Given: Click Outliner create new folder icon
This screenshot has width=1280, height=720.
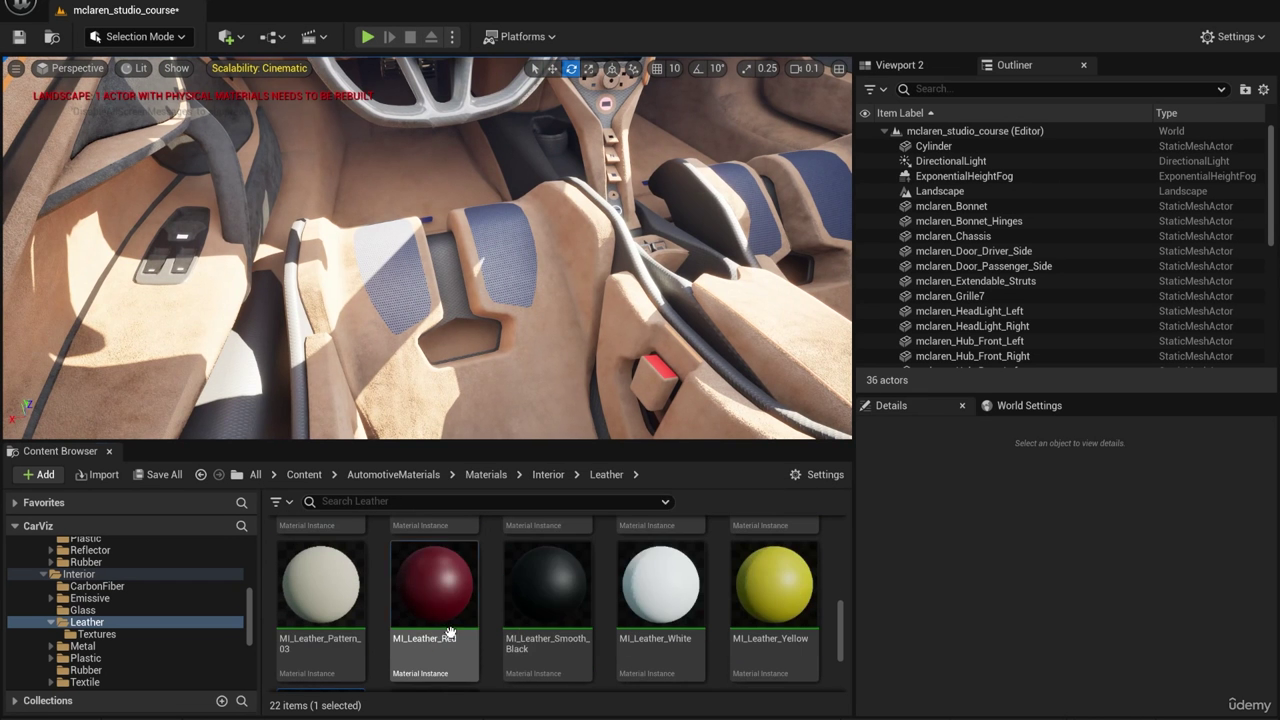Looking at the screenshot, I should (x=1245, y=89).
